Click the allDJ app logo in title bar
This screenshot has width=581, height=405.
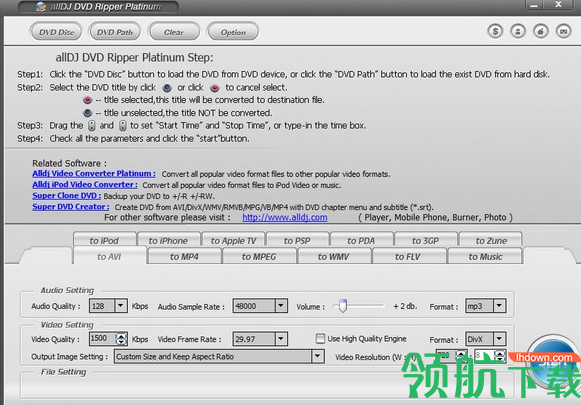pyautogui.click(x=41, y=6)
